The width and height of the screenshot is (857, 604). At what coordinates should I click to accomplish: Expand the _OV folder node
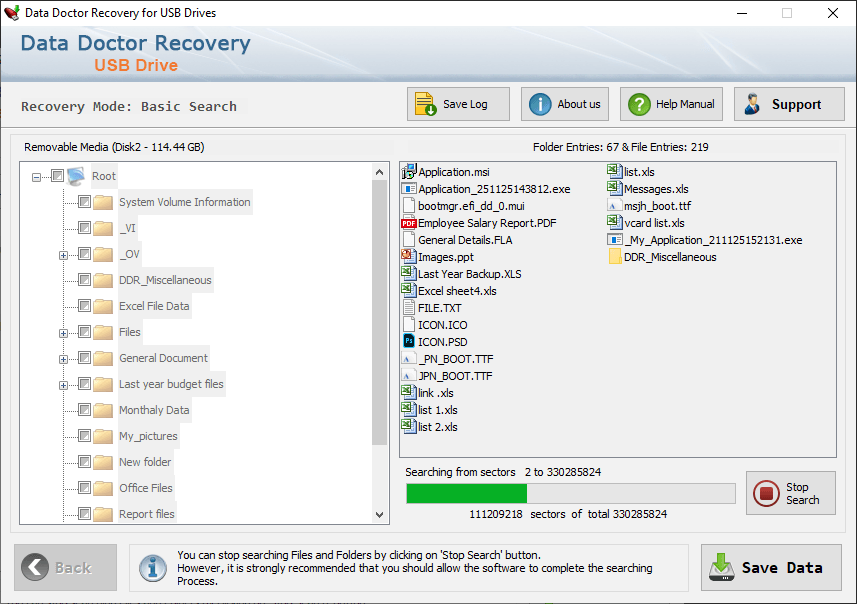63,255
